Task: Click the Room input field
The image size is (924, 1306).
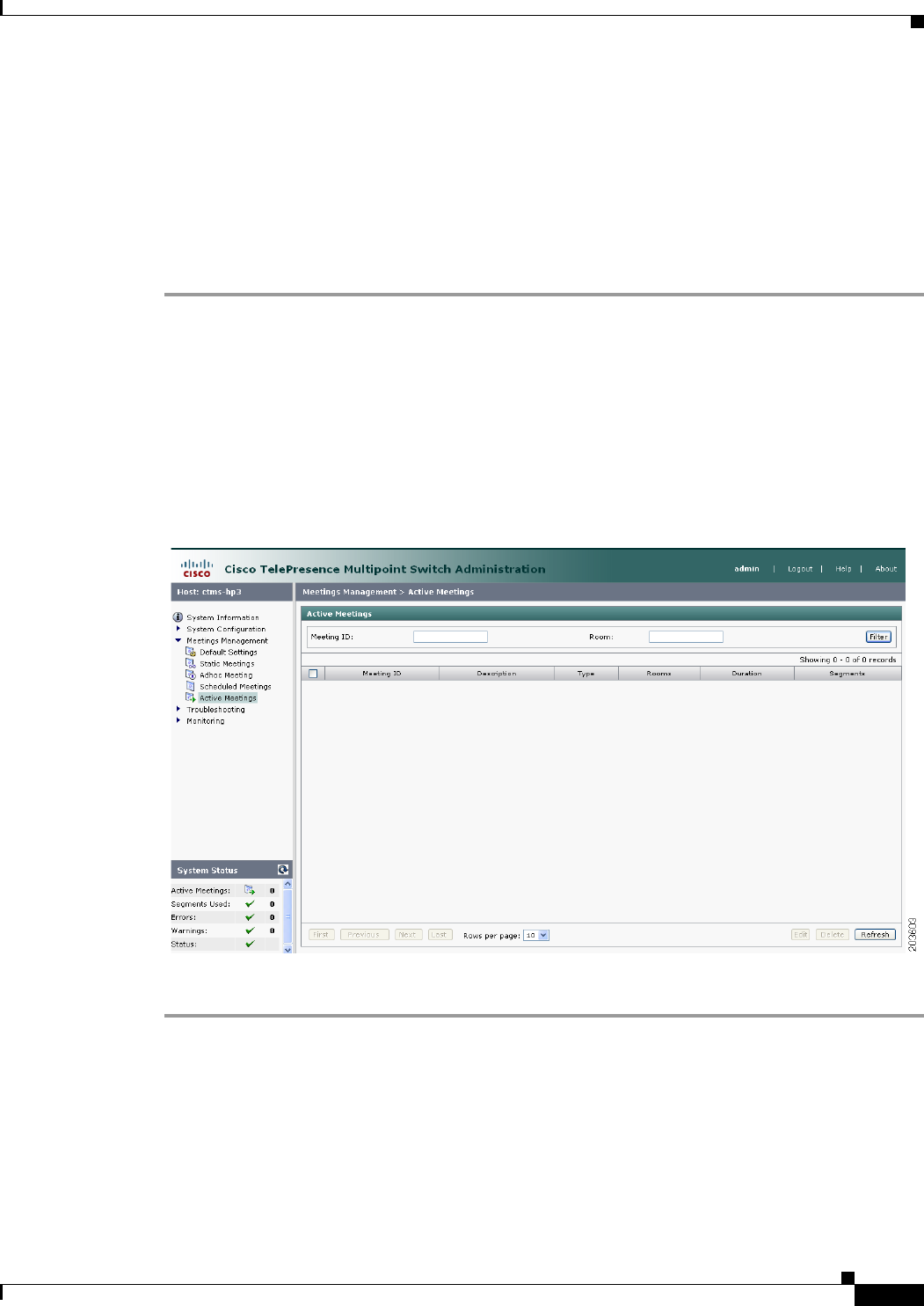Action: (686, 637)
